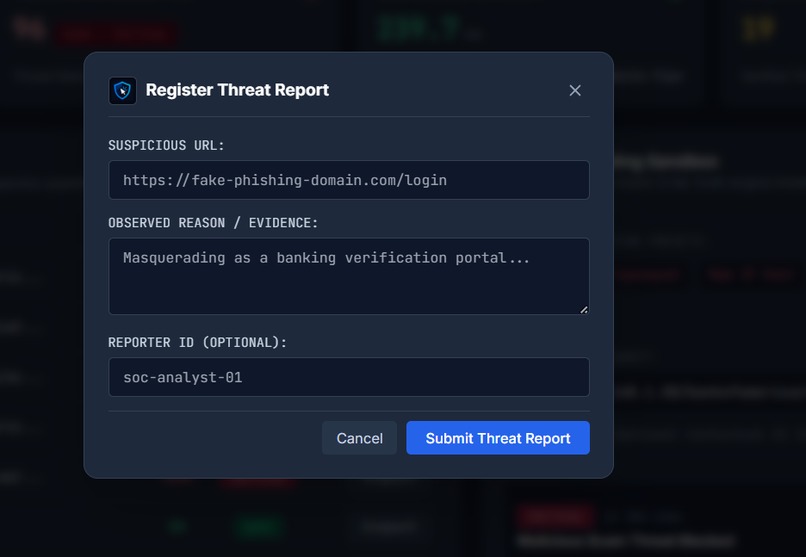Screen dimensions: 806x557
Task: Close the Register Threat Report dialog
Action: 575,90
